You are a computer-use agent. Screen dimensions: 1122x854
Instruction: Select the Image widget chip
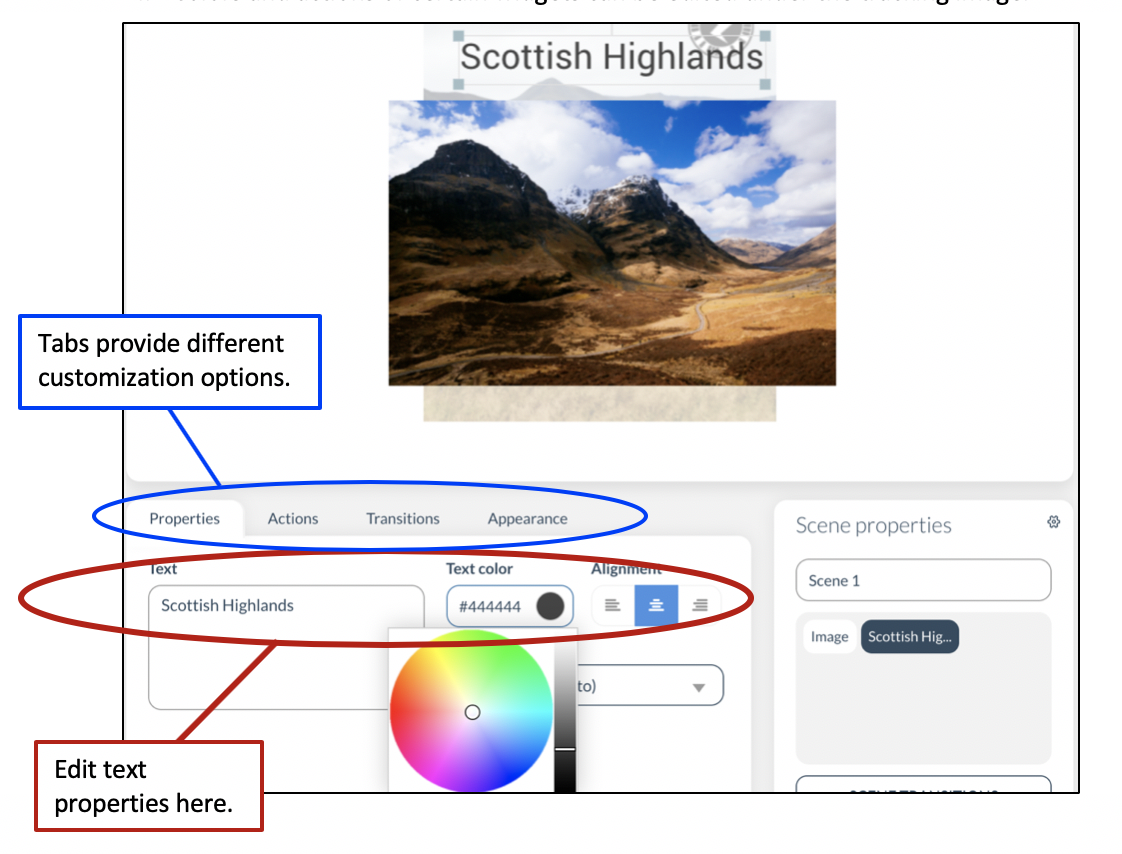click(829, 636)
